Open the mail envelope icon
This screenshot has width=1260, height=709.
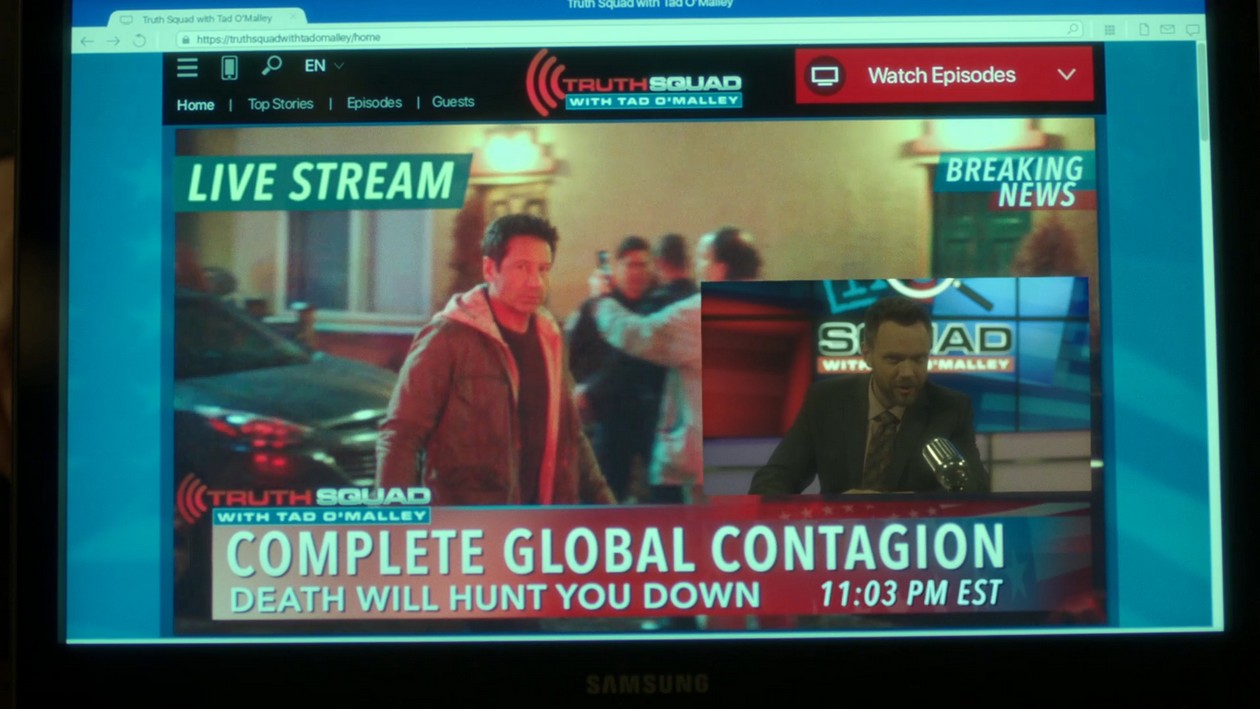tap(1167, 30)
